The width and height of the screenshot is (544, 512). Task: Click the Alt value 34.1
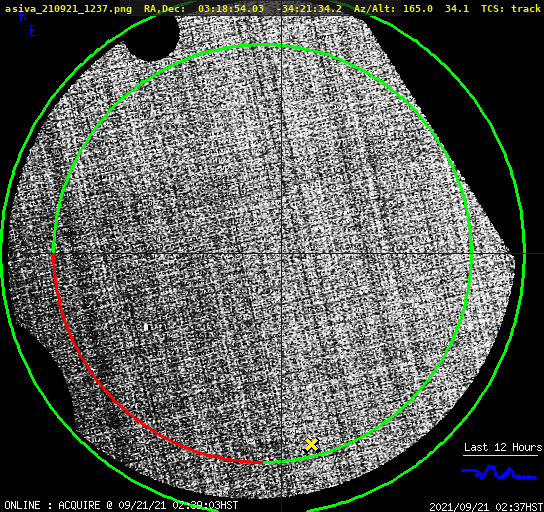pos(457,9)
